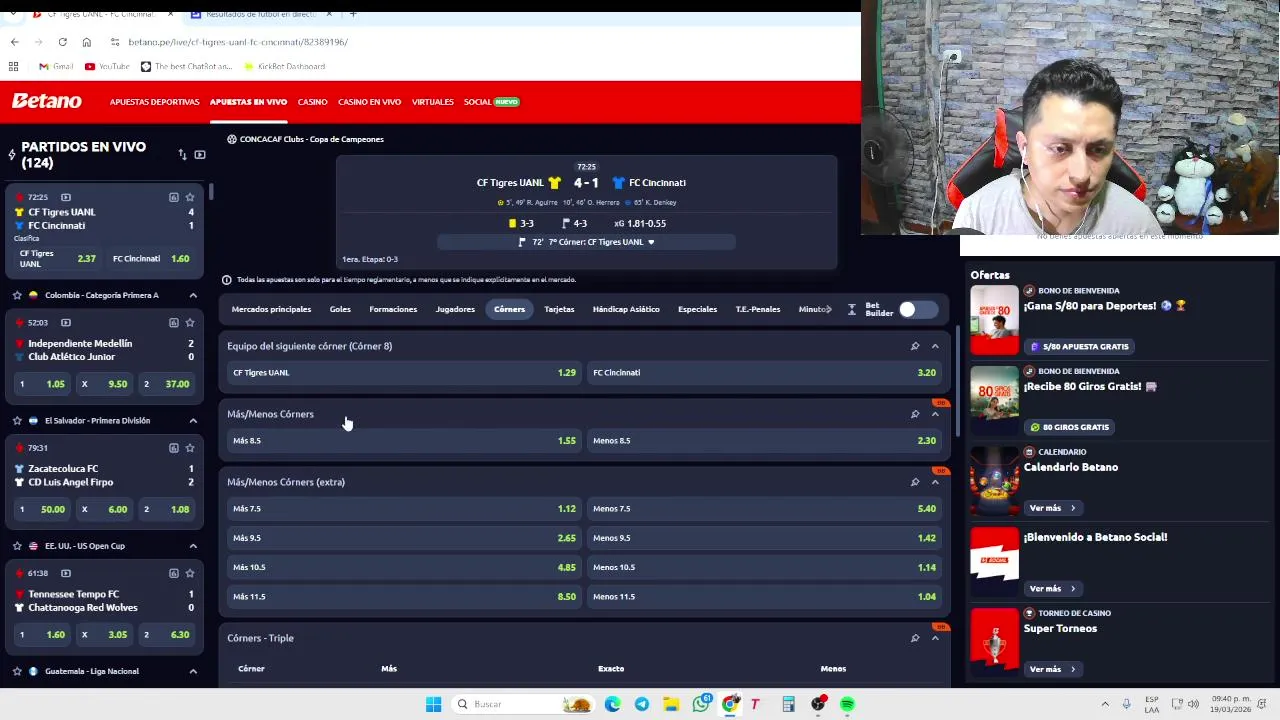Favorite the Zacatecoluca FC match star
1280x720 pixels.
pyautogui.click(x=190, y=448)
